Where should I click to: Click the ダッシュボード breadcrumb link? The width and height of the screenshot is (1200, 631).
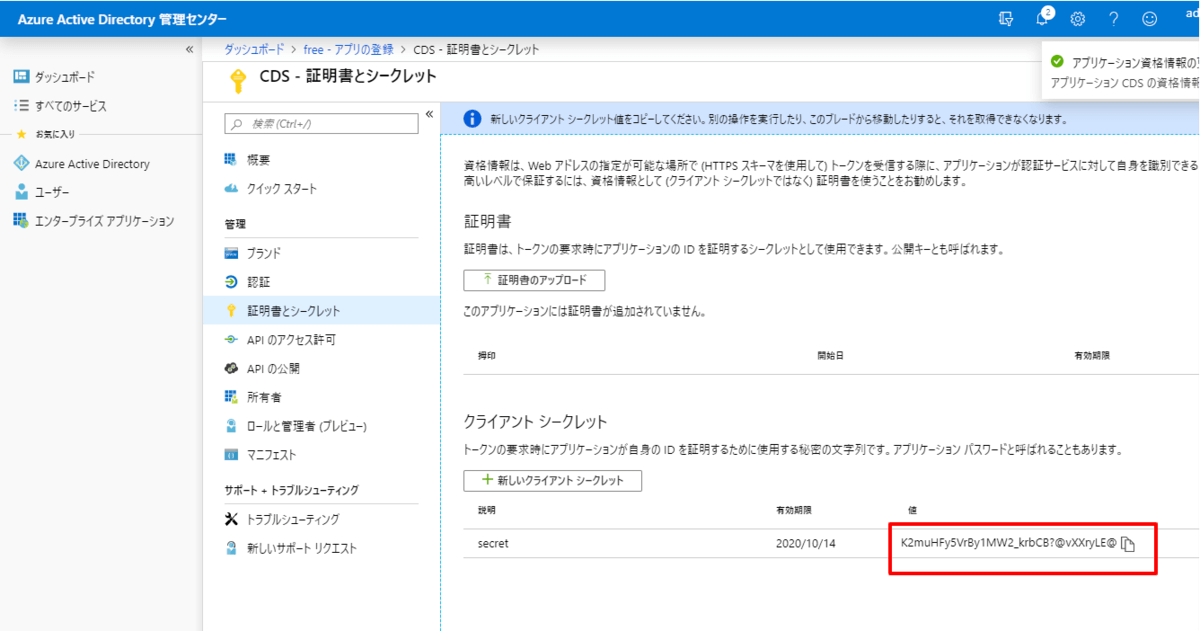click(x=253, y=49)
